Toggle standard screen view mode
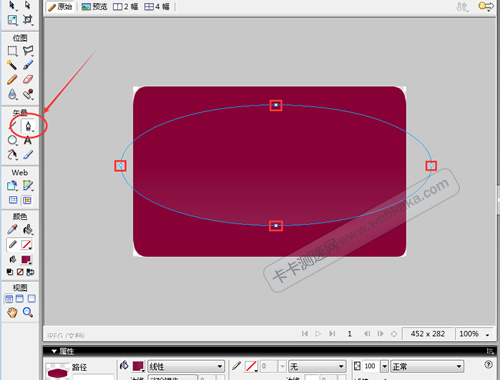 pyautogui.click(x=9, y=299)
